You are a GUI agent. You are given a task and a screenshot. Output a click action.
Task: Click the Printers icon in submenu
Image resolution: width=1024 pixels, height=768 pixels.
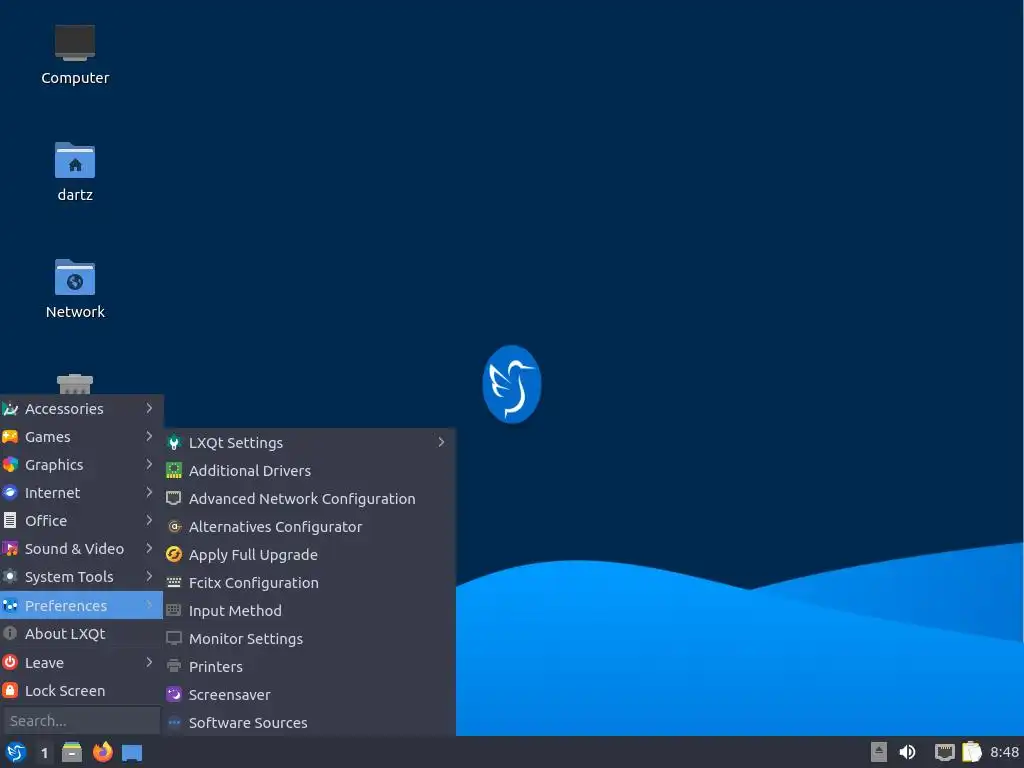click(x=174, y=666)
